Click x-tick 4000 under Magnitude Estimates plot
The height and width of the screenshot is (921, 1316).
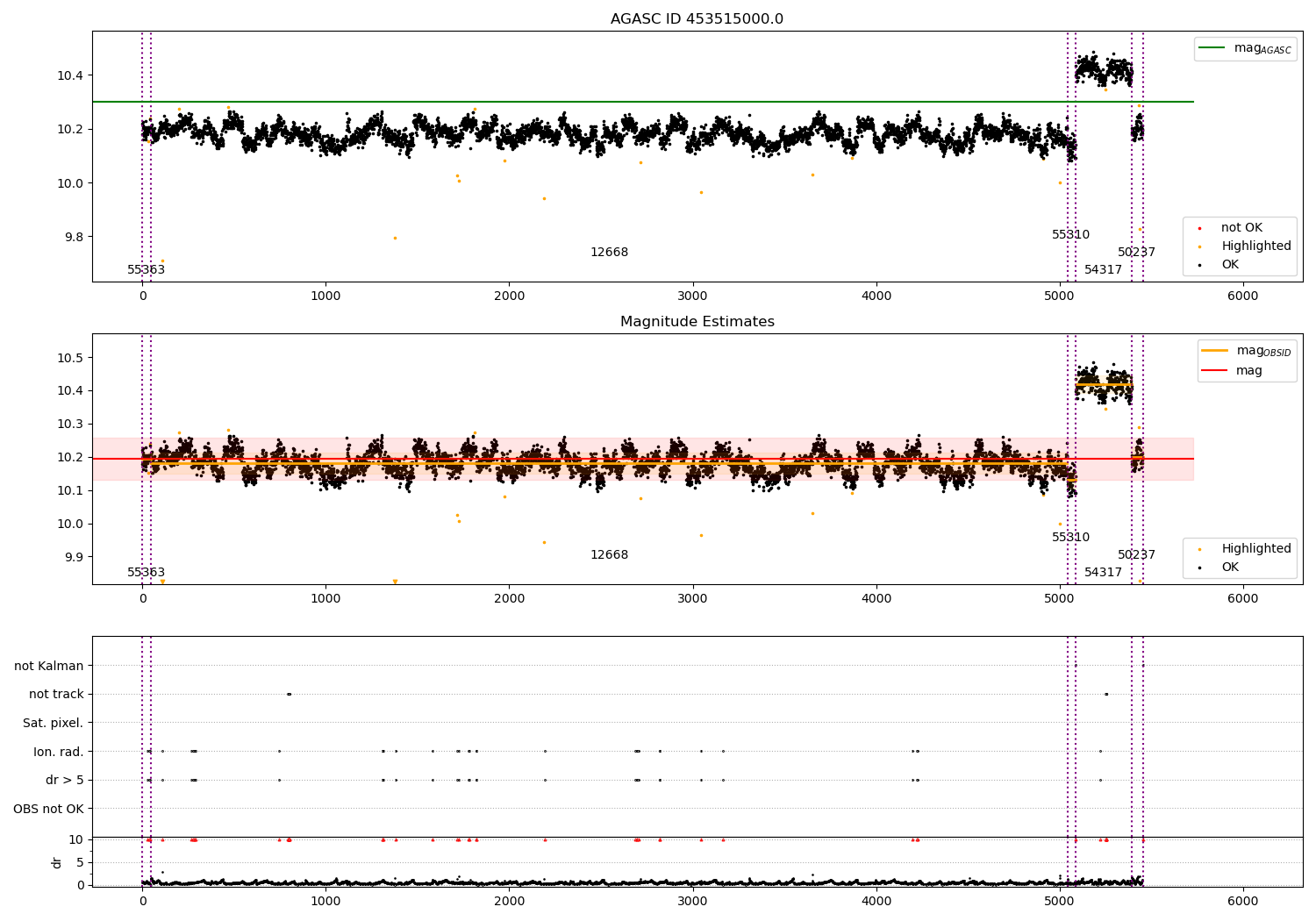point(876,599)
